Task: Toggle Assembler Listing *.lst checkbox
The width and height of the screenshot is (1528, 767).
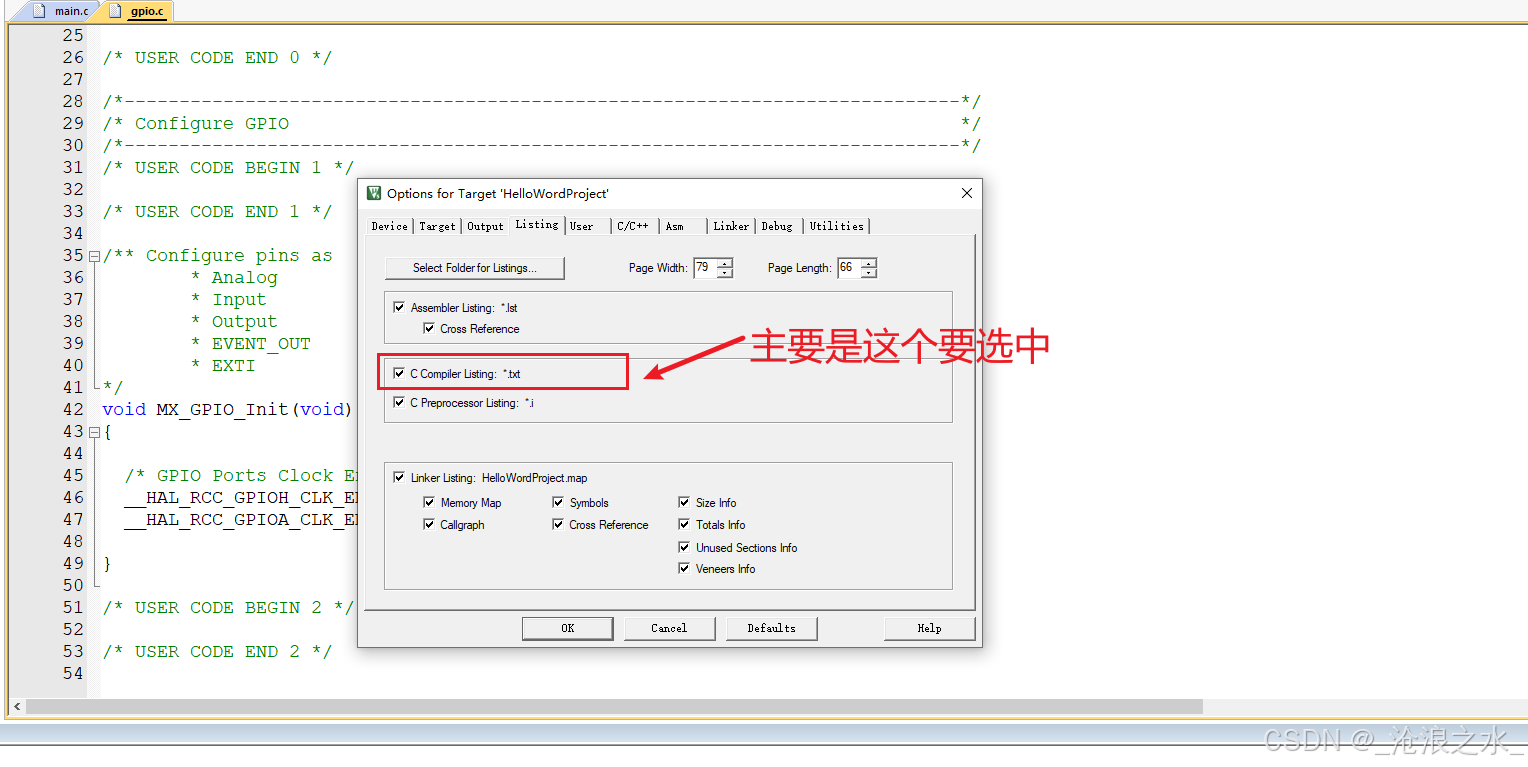Action: point(400,308)
